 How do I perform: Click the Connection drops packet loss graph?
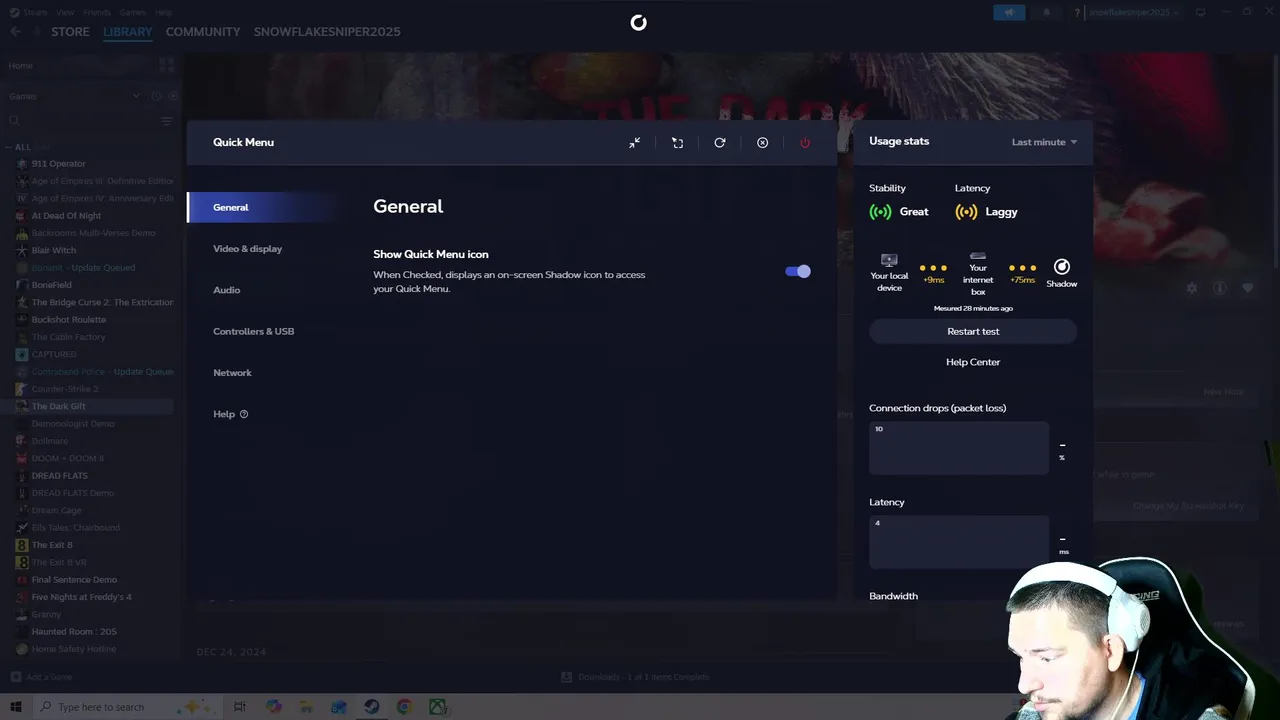959,447
